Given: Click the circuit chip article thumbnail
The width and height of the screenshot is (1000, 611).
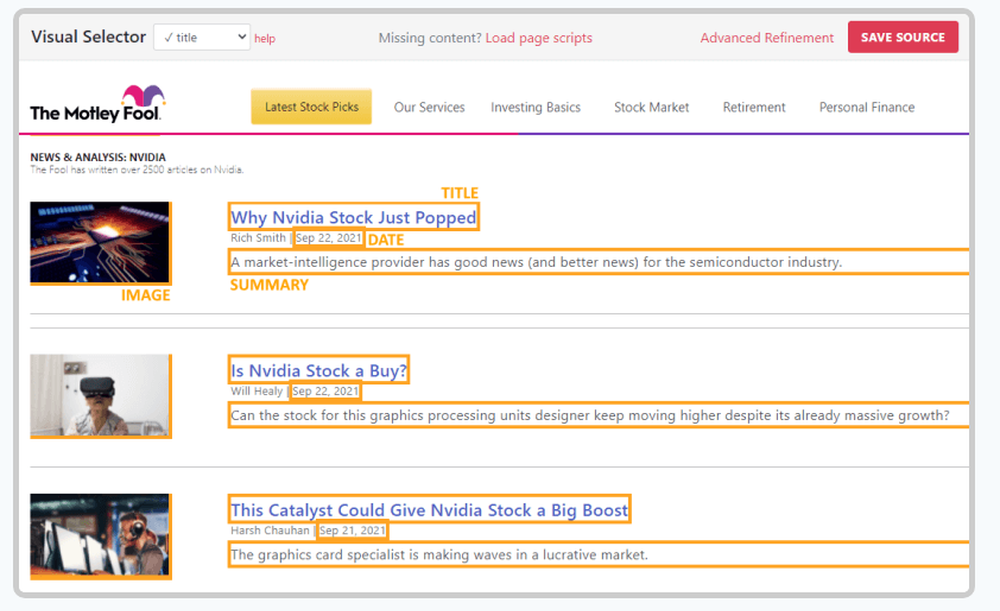Looking at the screenshot, I should click(x=100, y=242).
